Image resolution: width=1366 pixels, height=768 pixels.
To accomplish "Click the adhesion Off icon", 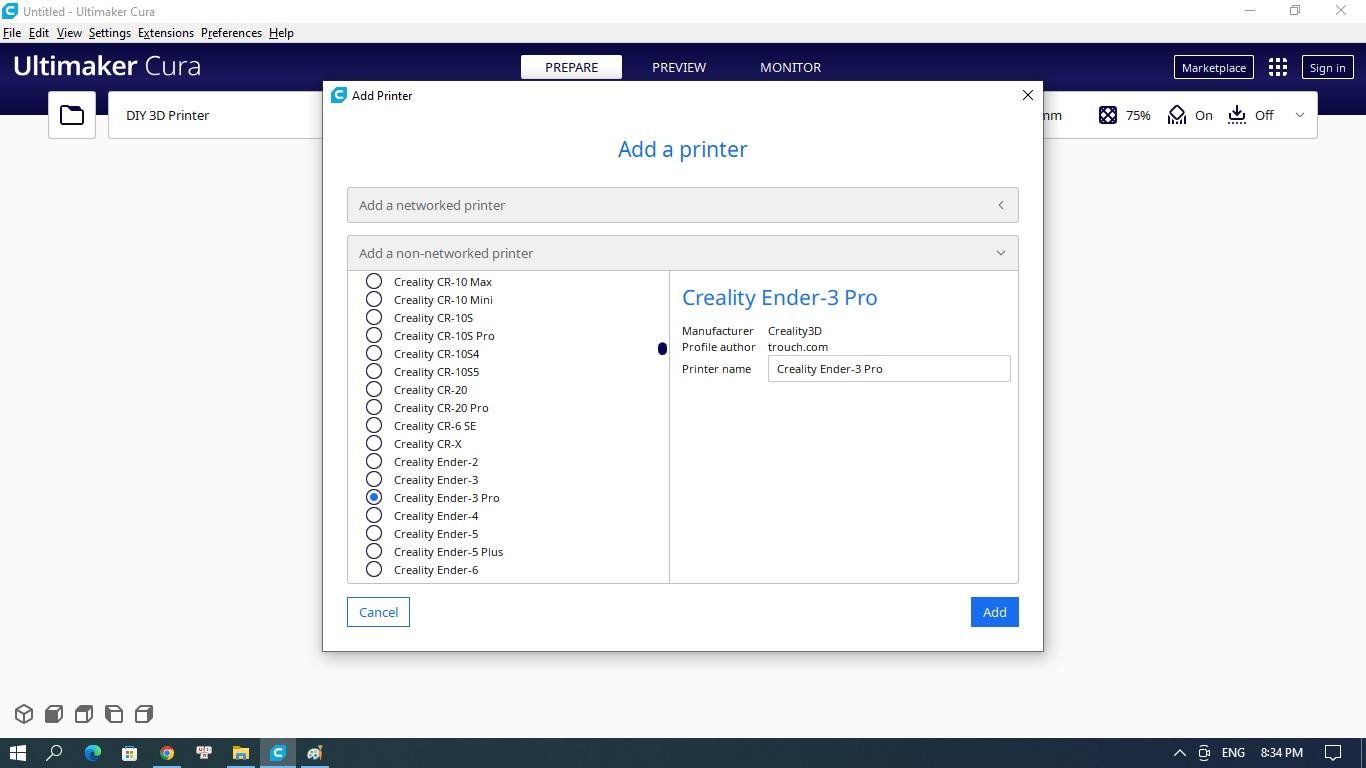I will 1237,115.
